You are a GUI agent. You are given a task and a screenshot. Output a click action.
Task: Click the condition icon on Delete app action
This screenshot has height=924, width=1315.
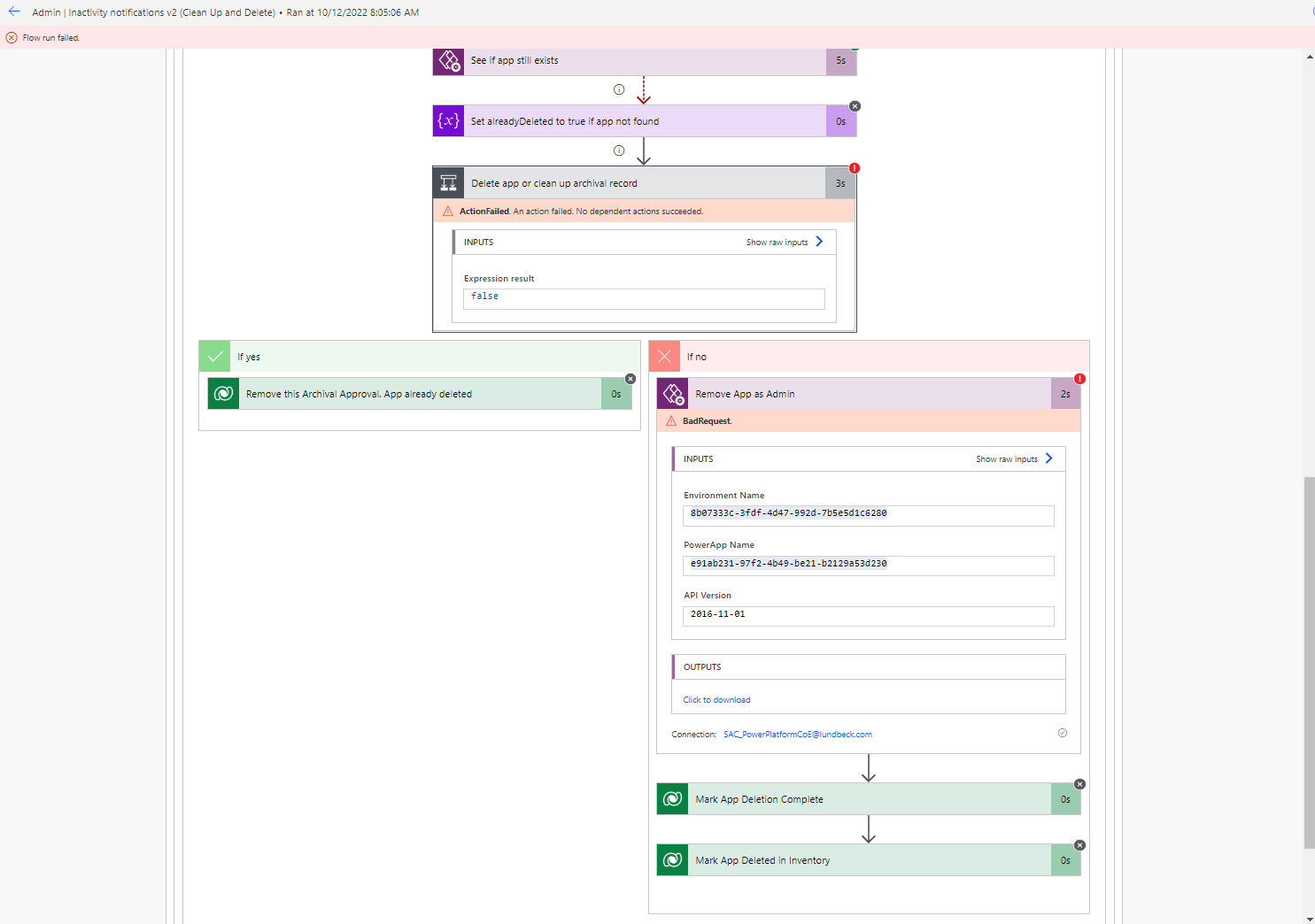pos(448,182)
